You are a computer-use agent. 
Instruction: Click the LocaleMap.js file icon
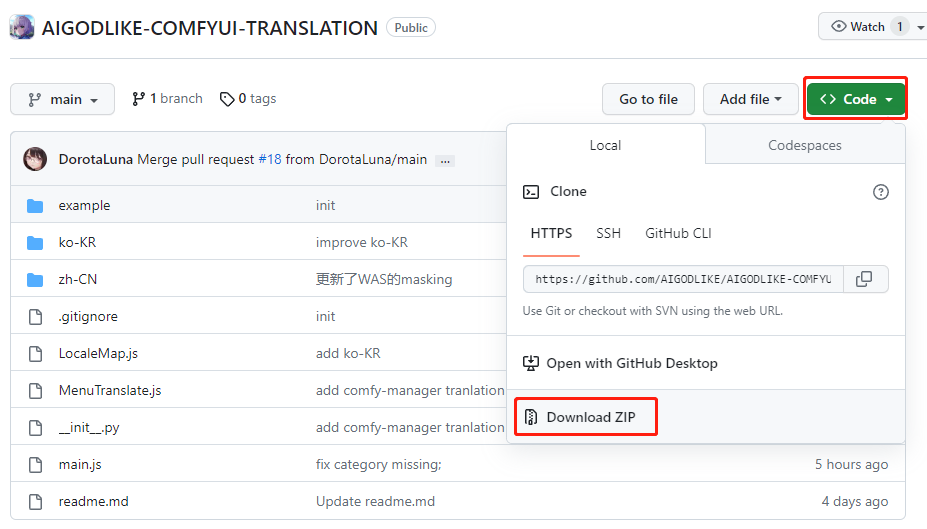point(35,353)
